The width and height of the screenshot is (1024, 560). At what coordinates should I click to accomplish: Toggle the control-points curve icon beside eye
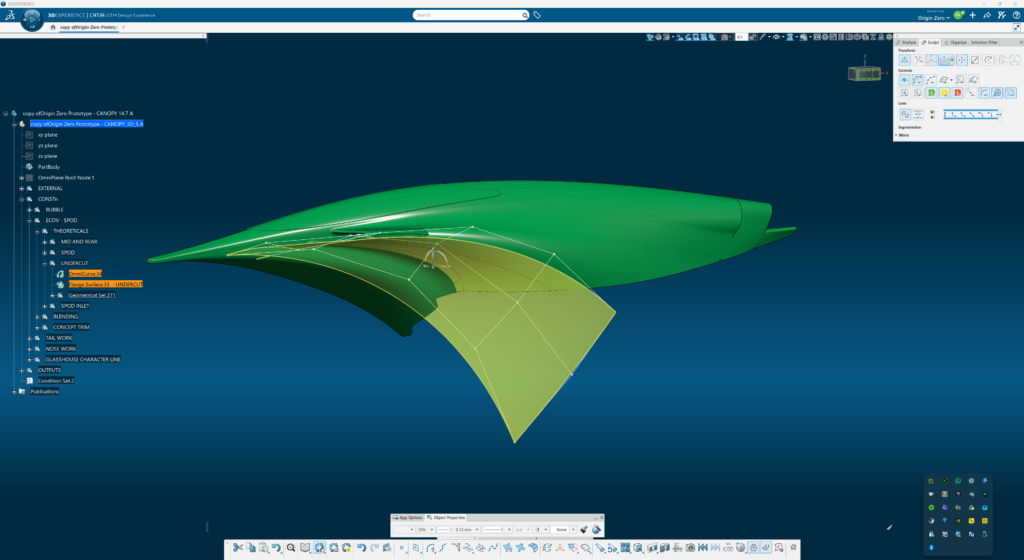(x=918, y=80)
